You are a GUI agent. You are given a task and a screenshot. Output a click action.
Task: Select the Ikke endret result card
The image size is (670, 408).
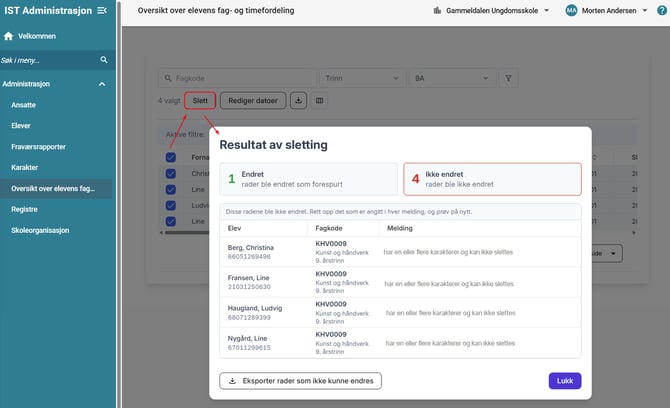(492, 179)
